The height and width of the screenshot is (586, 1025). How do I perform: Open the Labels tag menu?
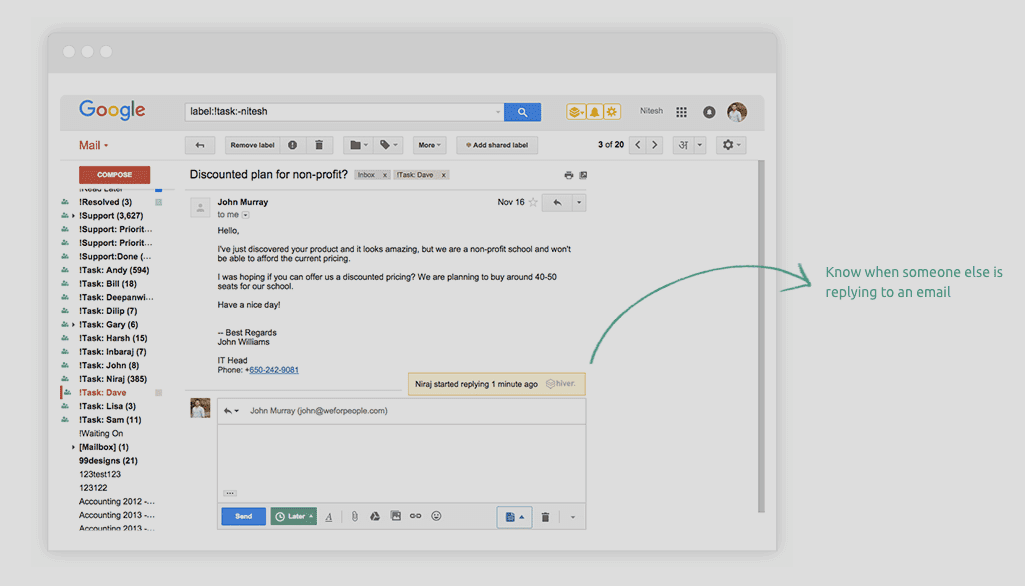[388, 145]
